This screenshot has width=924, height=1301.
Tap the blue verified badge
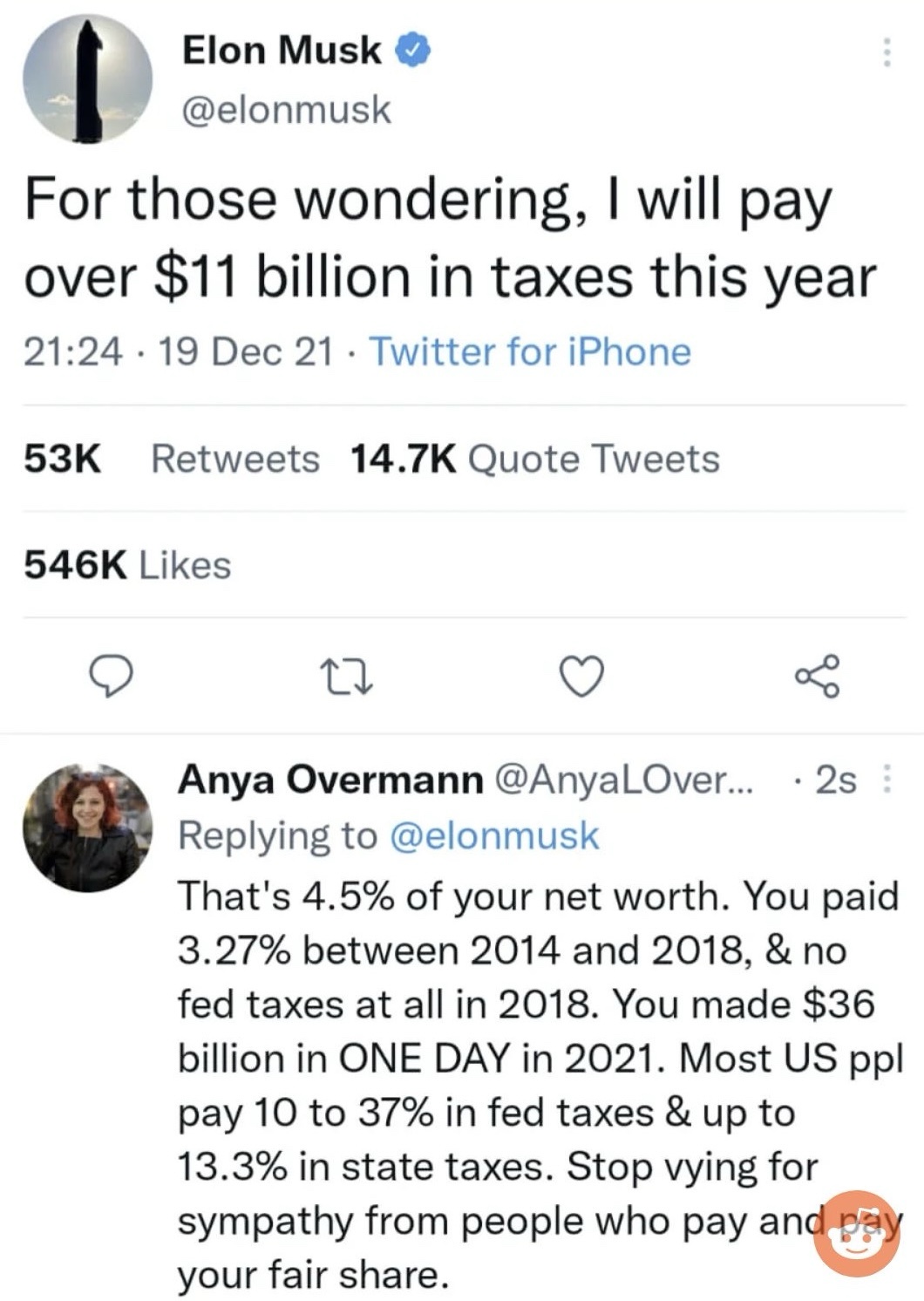pyautogui.click(x=411, y=50)
